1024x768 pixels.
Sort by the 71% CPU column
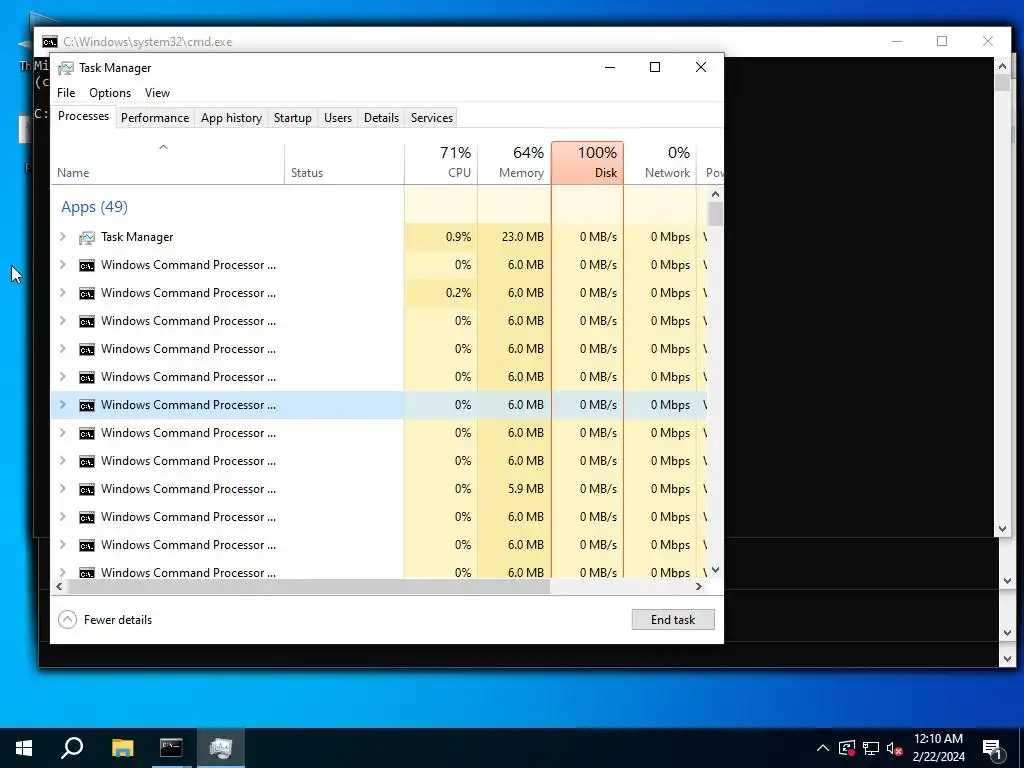441,163
